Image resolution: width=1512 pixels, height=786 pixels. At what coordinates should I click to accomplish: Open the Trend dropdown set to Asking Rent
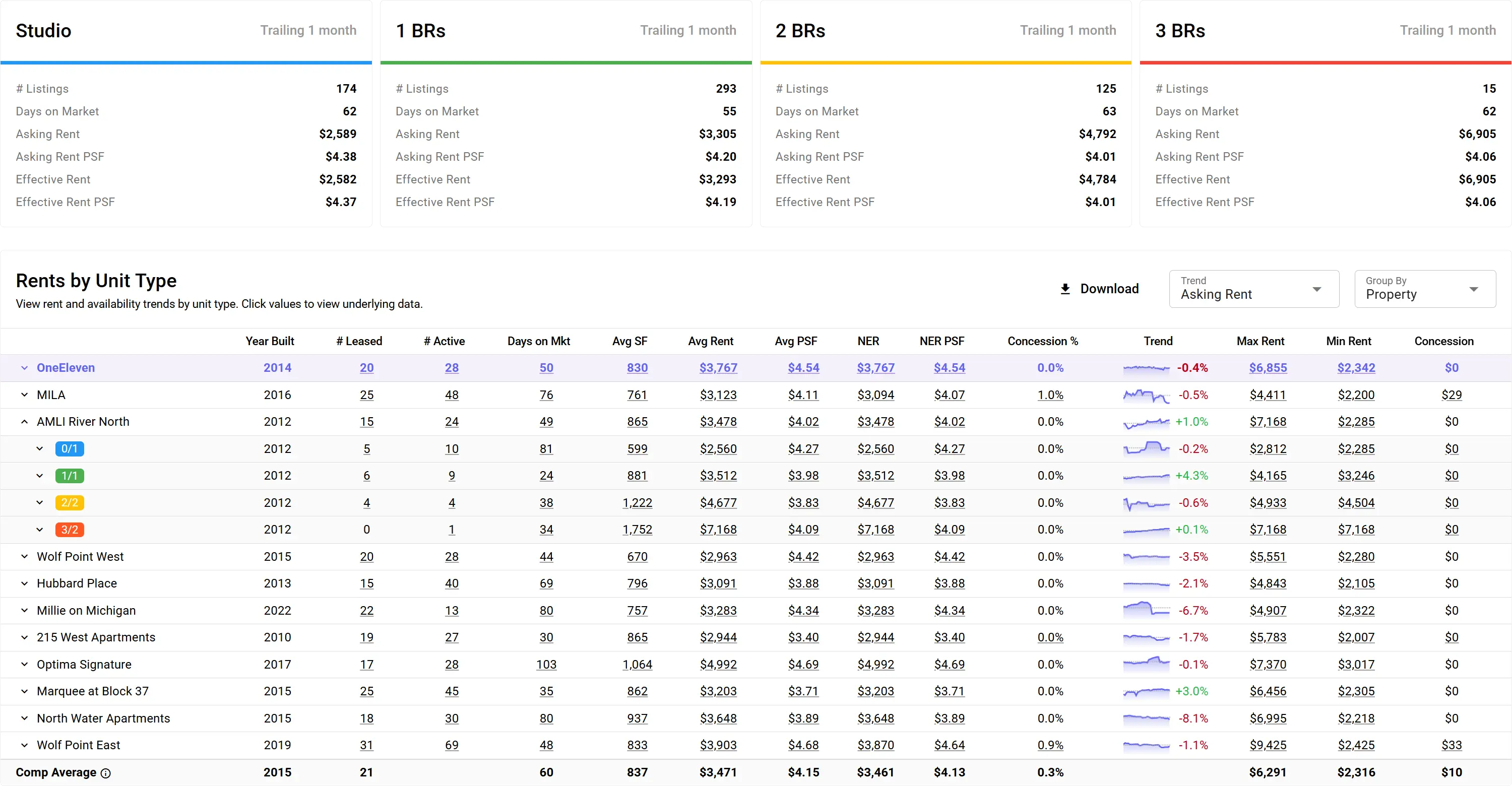tap(1254, 289)
